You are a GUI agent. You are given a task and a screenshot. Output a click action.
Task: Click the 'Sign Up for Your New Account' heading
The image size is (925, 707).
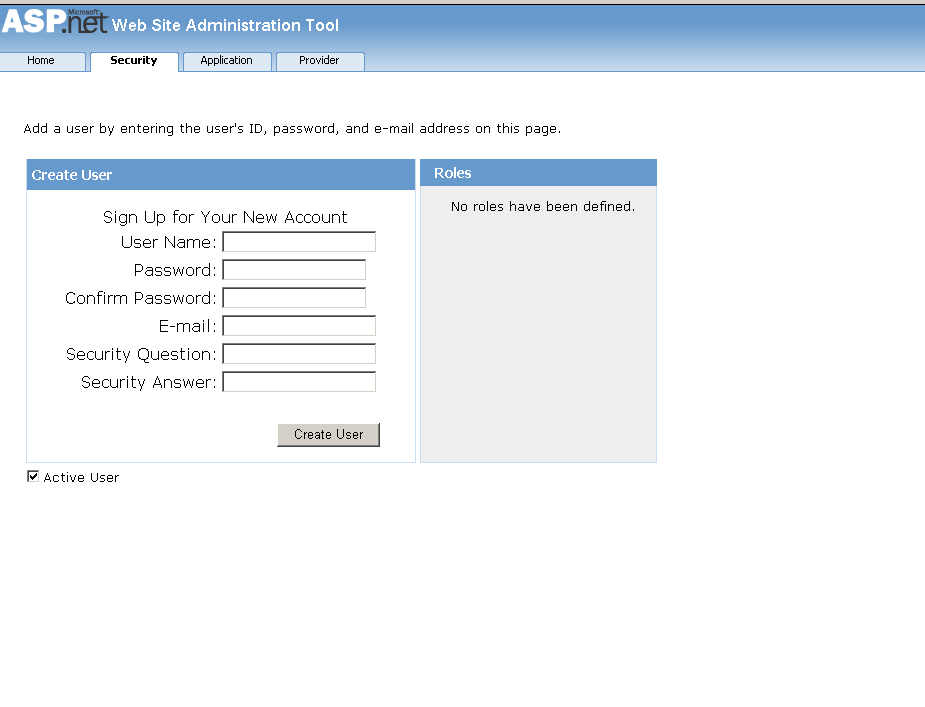point(225,217)
